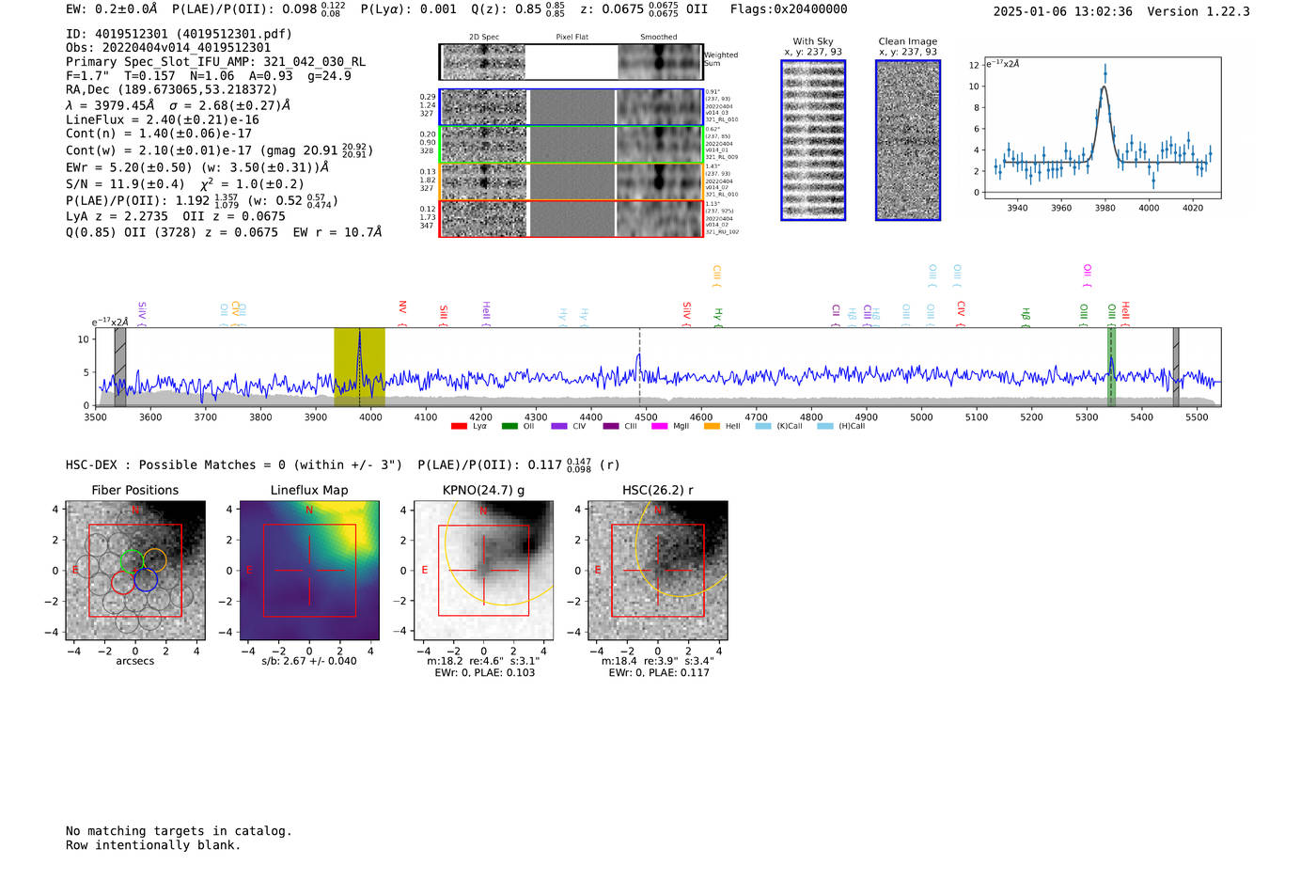Select the yellow highlighted emission line region
Viewport: 1316px width, 896px height.
(x=359, y=367)
